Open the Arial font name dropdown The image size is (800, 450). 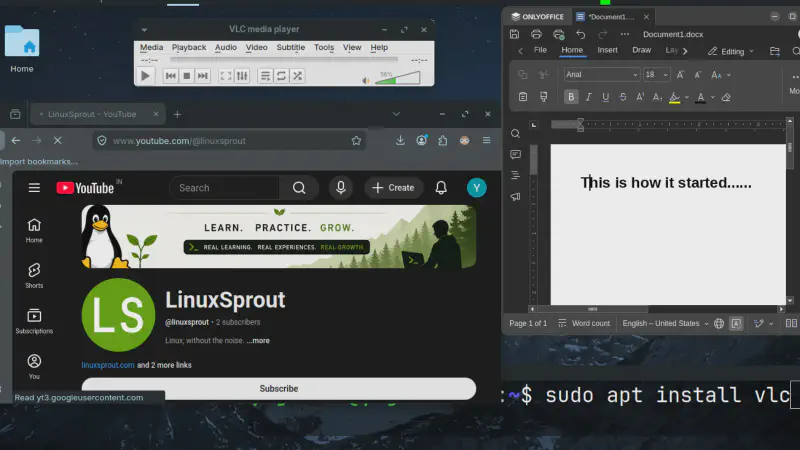tap(635, 75)
